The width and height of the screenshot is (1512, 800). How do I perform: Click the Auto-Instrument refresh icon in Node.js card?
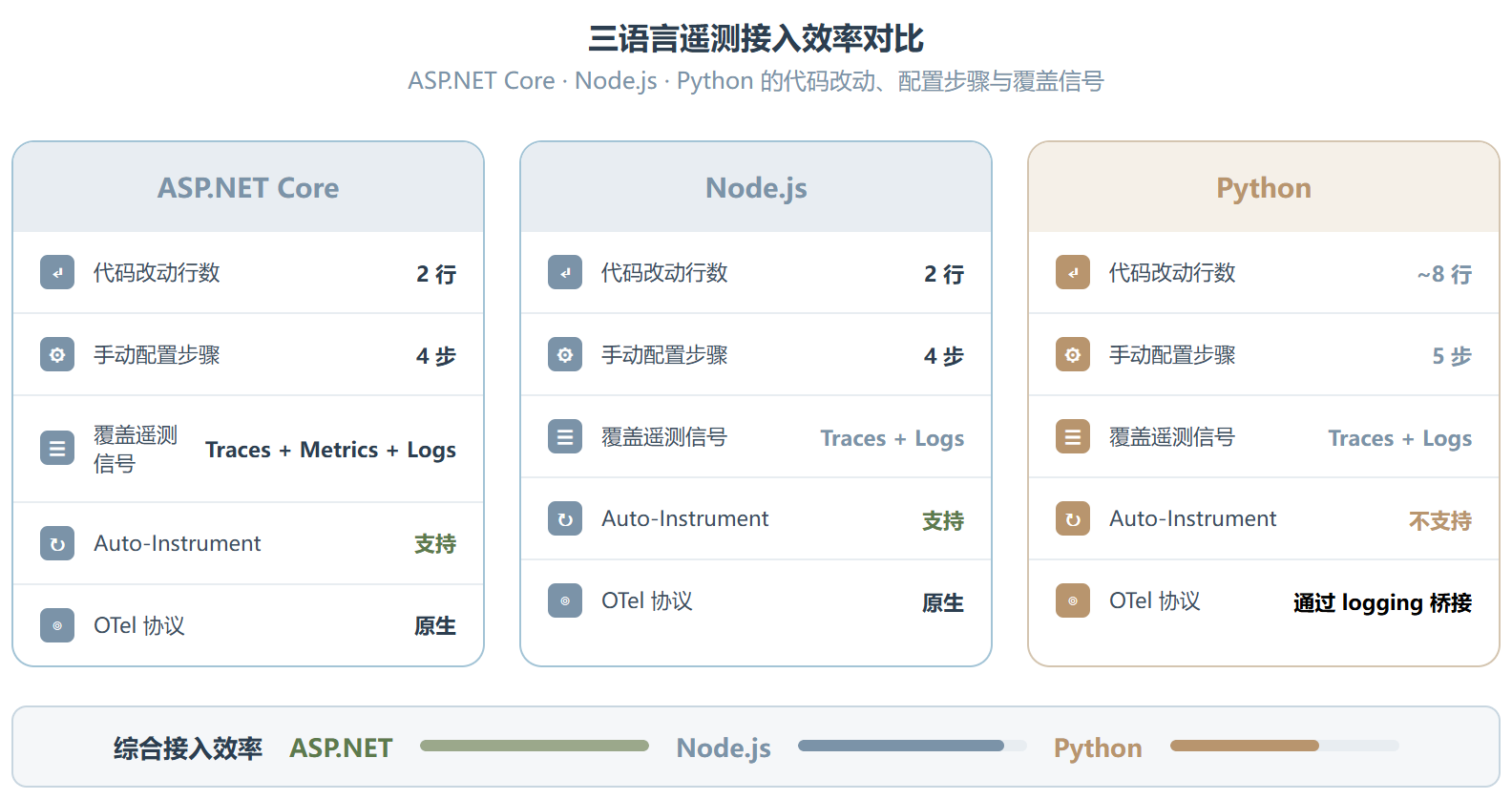565,518
